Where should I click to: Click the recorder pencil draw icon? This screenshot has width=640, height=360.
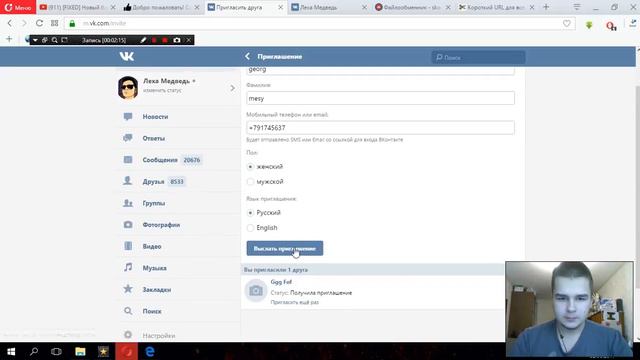pos(143,40)
